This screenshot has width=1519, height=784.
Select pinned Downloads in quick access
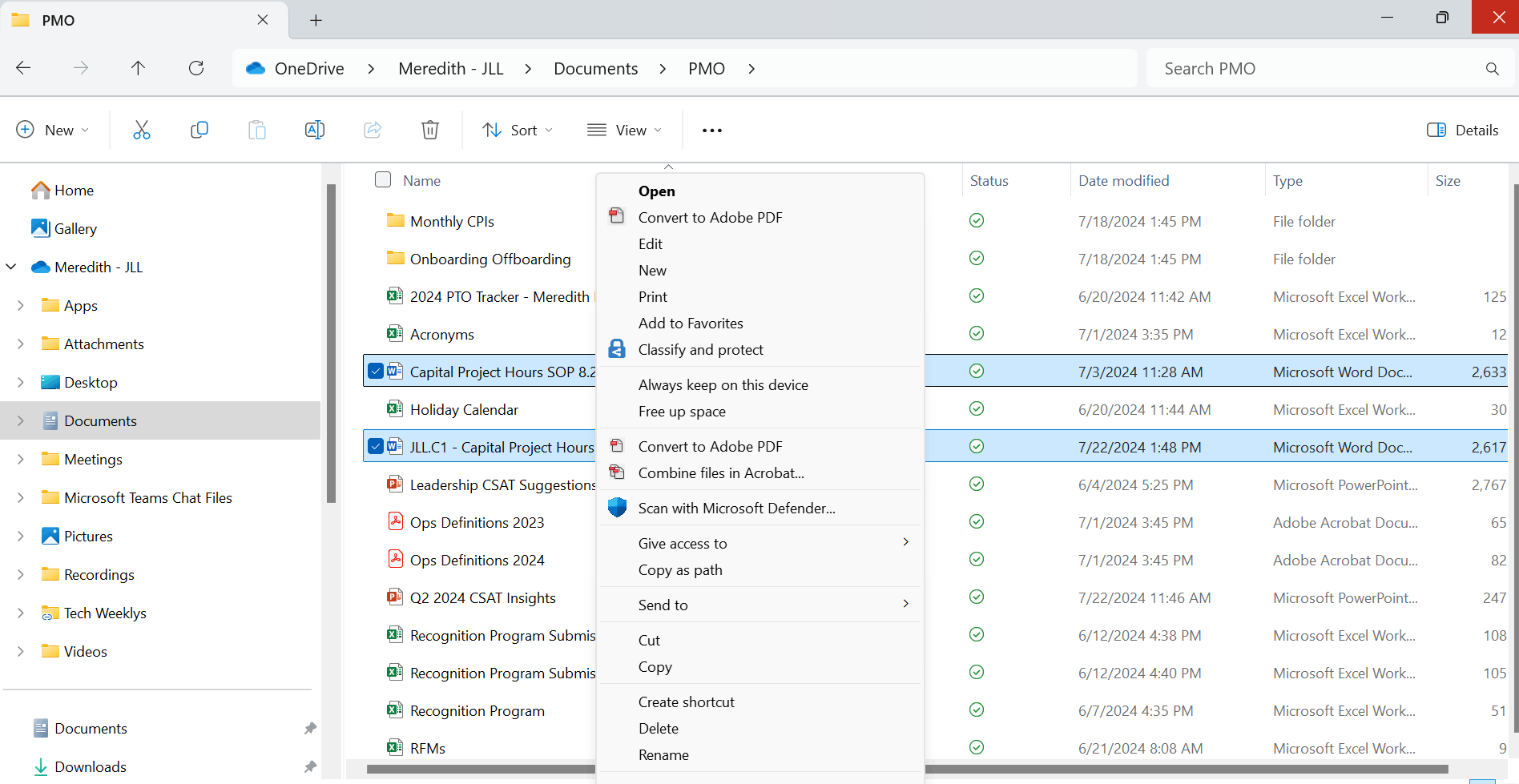91,766
